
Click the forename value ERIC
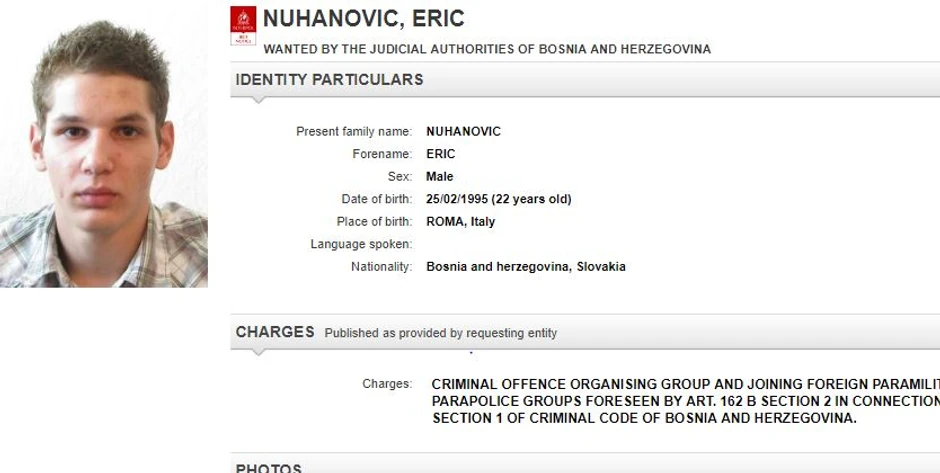(441, 154)
